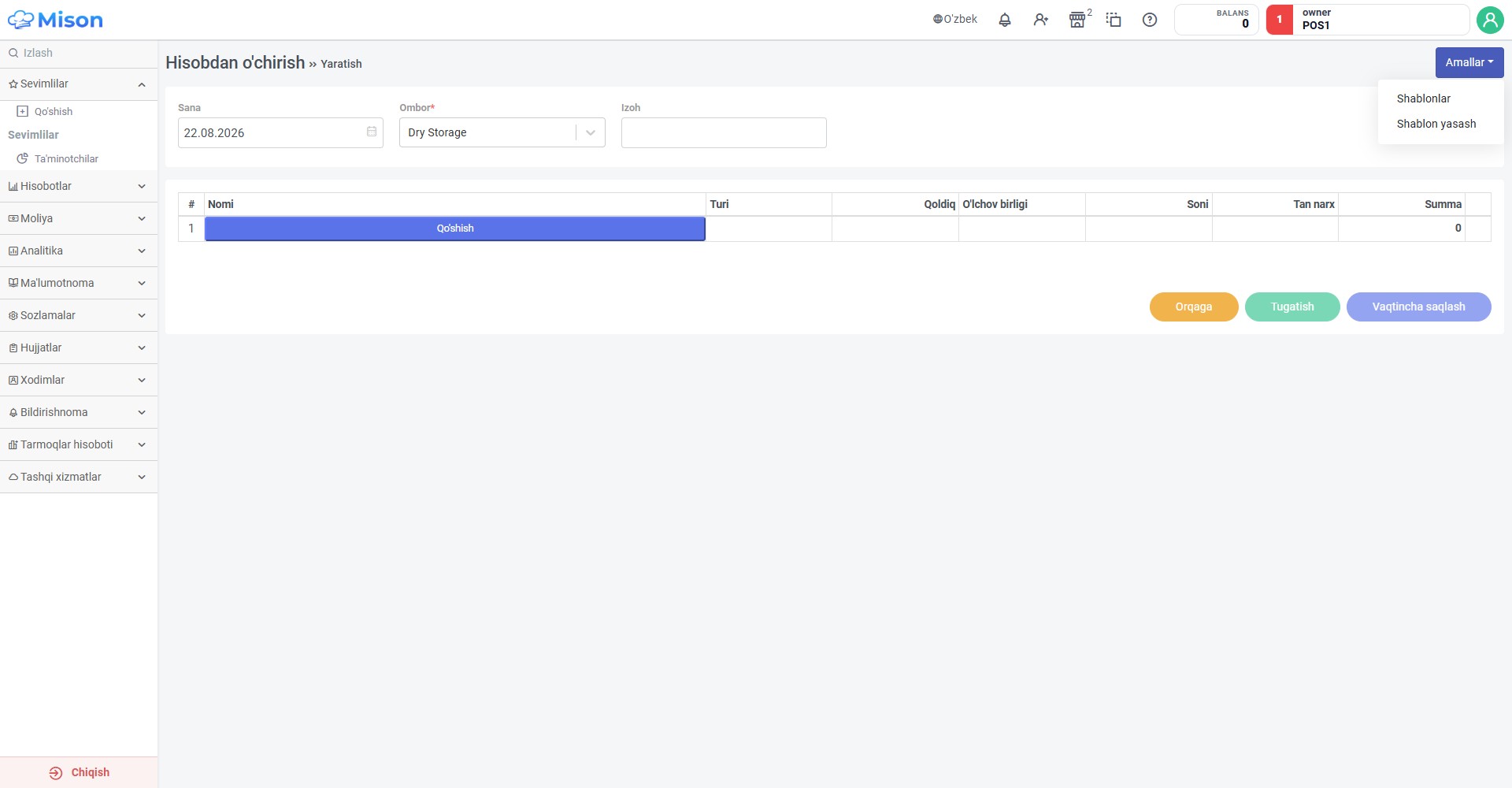The image size is (1512, 788).
Task: Click the logout icon beside Chiqish
Action: pos(55,773)
